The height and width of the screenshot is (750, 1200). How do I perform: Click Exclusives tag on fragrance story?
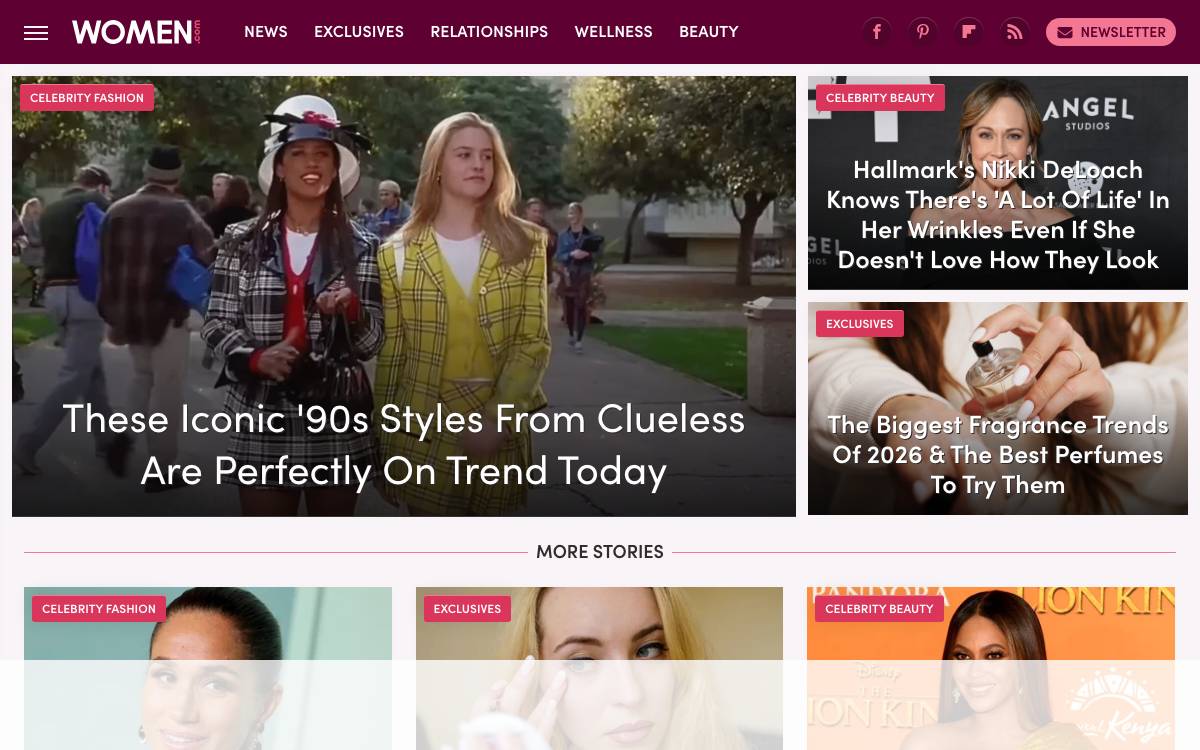[x=860, y=323]
